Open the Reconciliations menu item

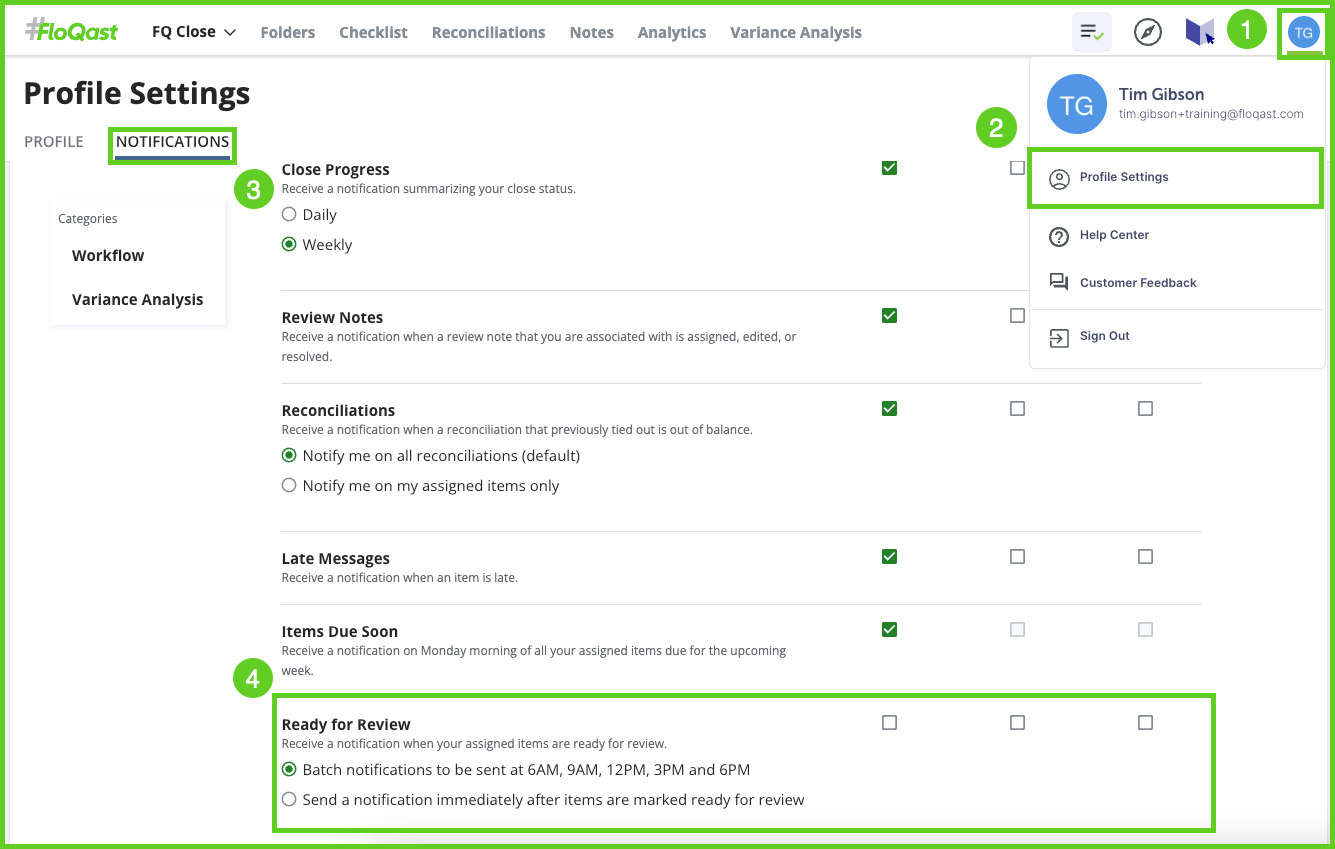click(488, 33)
